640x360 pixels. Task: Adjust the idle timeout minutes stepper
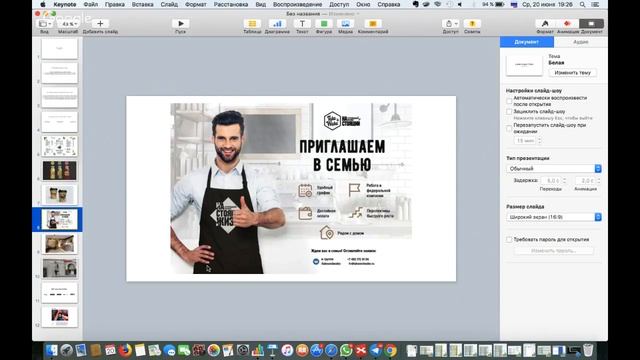click(x=540, y=140)
